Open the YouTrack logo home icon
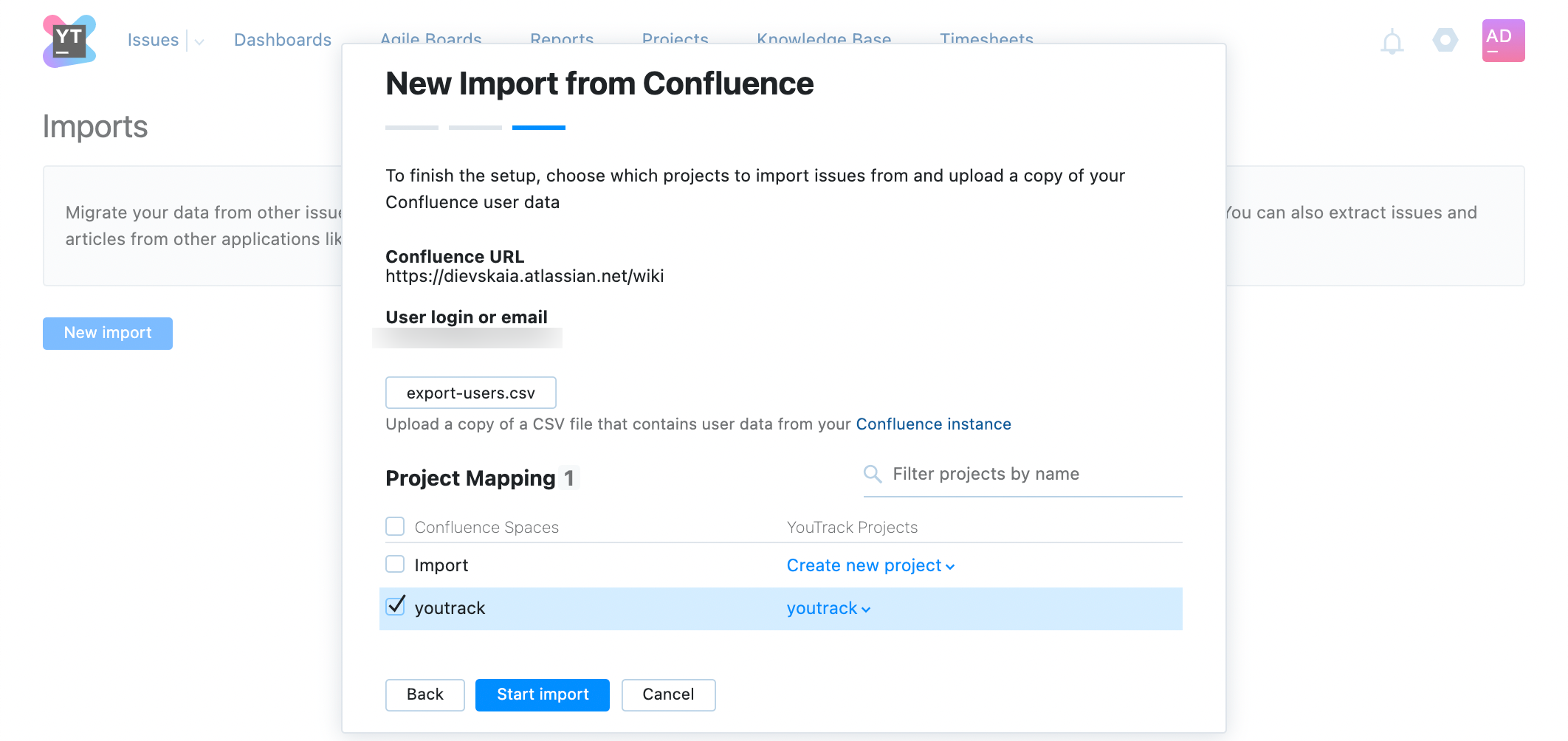Image resolution: width=1568 pixels, height=741 pixels. click(x=69, y=41)
